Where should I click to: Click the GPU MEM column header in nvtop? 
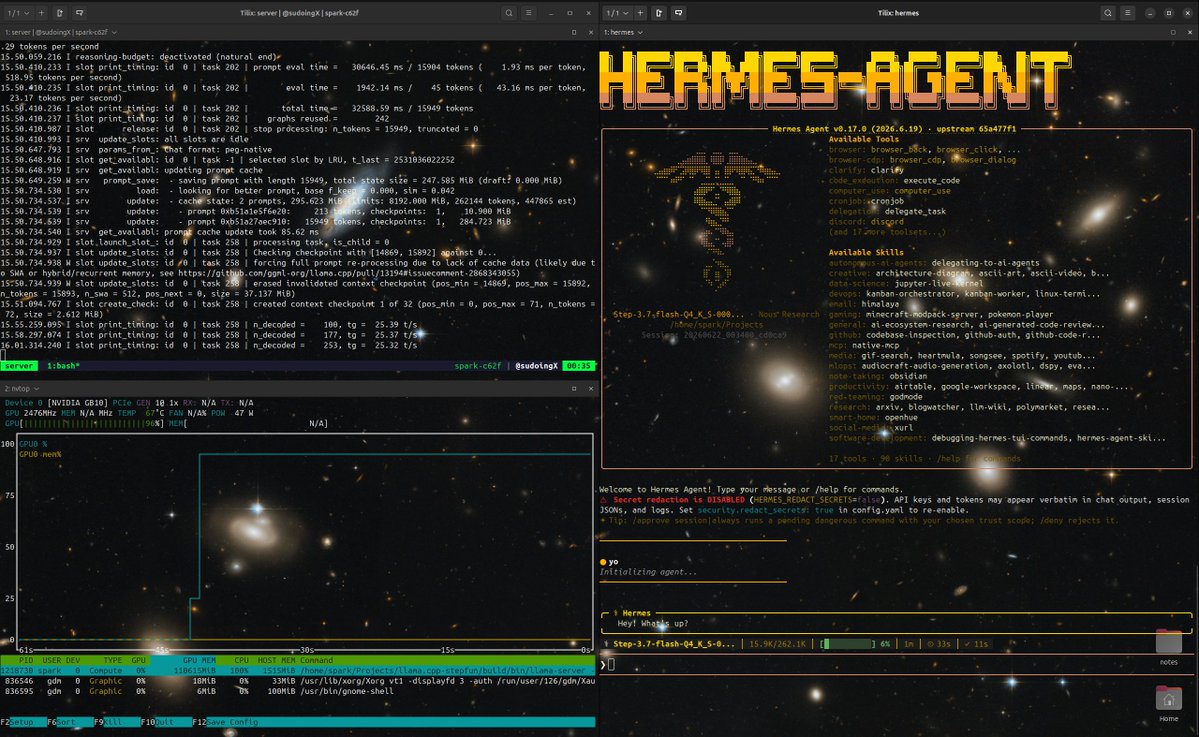pyautogui.click(x=199, y=660)
